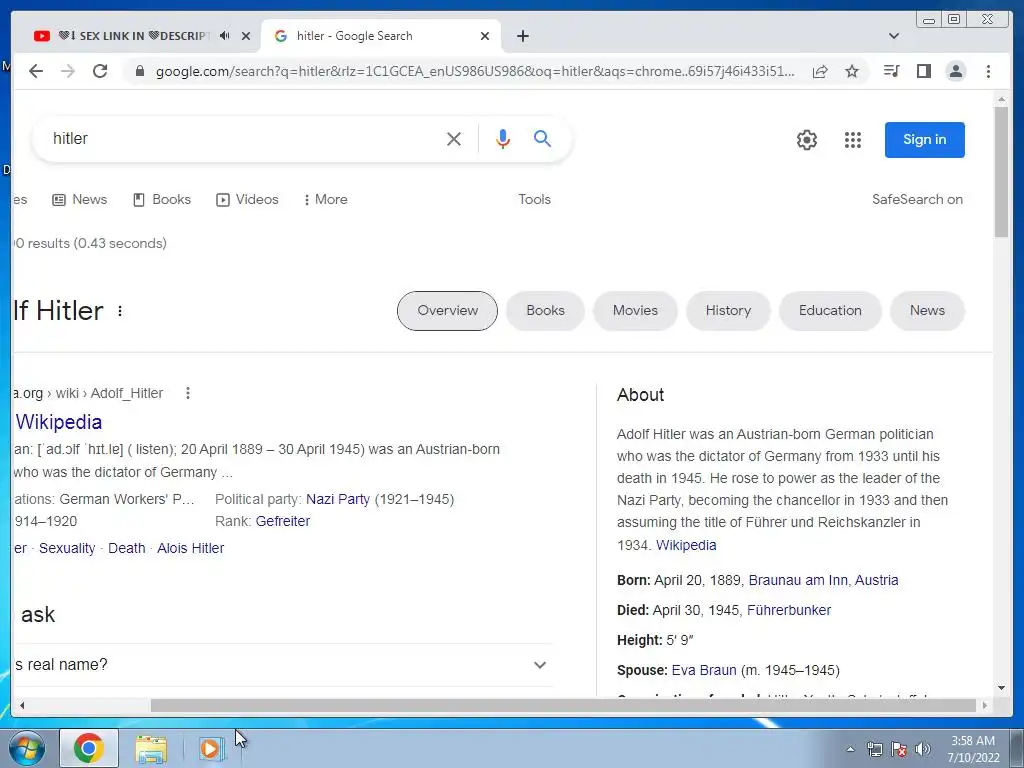
Task: Click the network icon in system tray
Action: [874, 749]
